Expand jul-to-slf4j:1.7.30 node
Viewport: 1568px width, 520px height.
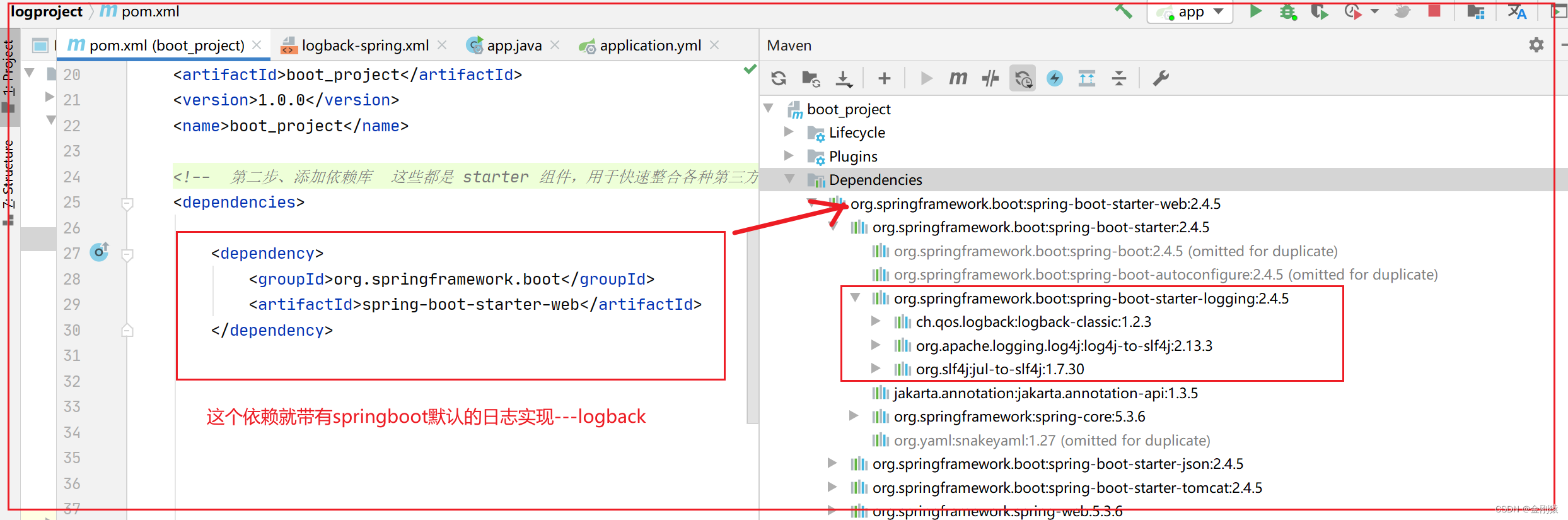[875, 368]
